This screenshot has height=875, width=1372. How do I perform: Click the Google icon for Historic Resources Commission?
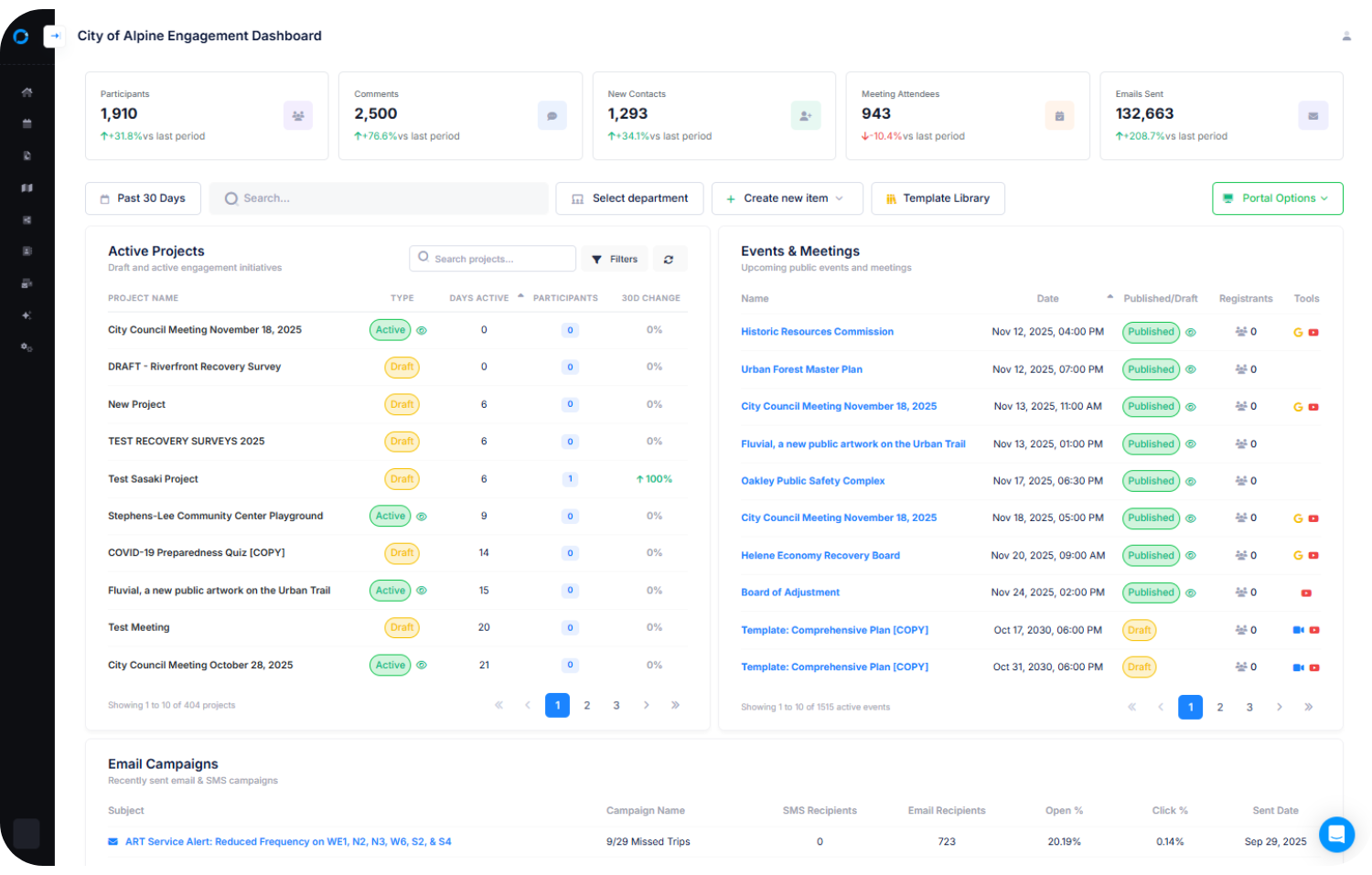coord(1297,332)
